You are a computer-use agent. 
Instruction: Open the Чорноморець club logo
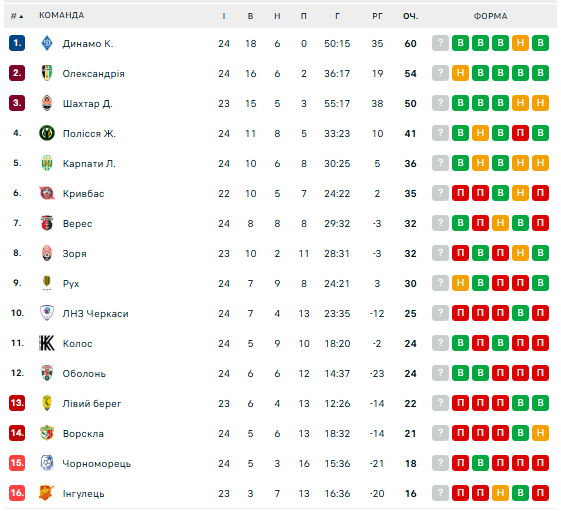[47, 463]
